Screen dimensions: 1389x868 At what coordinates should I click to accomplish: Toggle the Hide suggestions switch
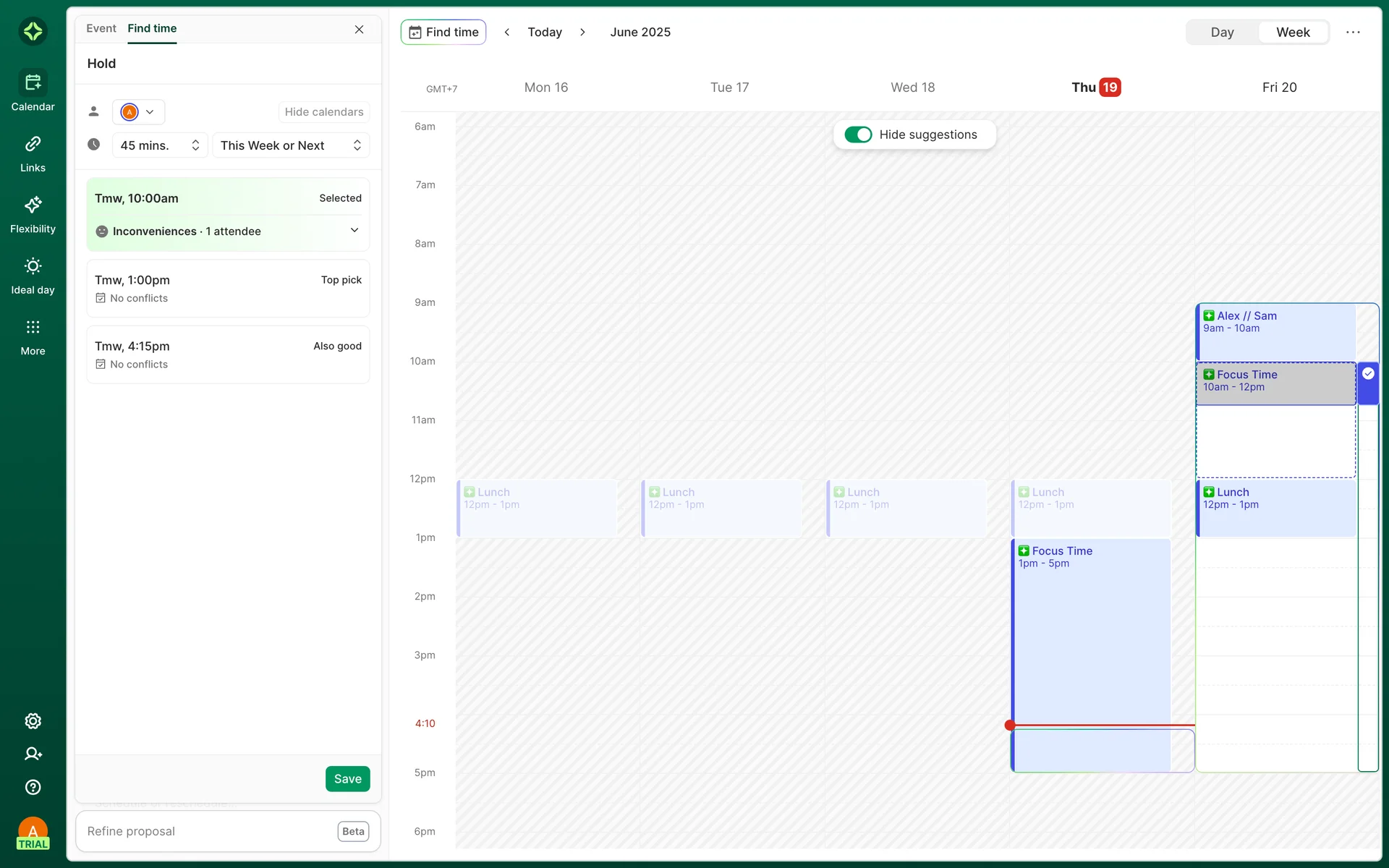(x=858, y=135)
